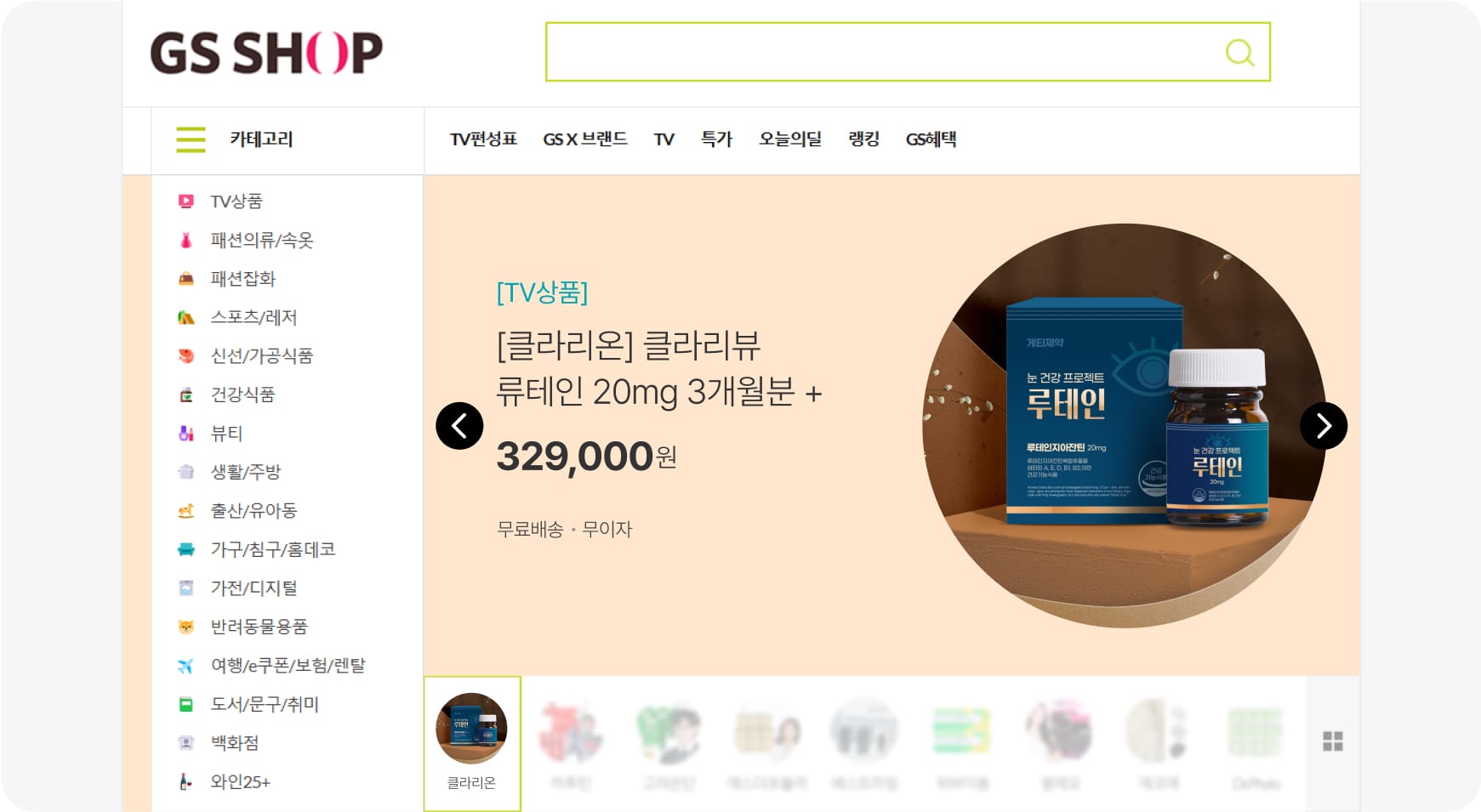The width and height of the screenshot is (1481, 812).
Task: Select the 클라리온 banner thumbnail
Action: click(x=472, y=743)
